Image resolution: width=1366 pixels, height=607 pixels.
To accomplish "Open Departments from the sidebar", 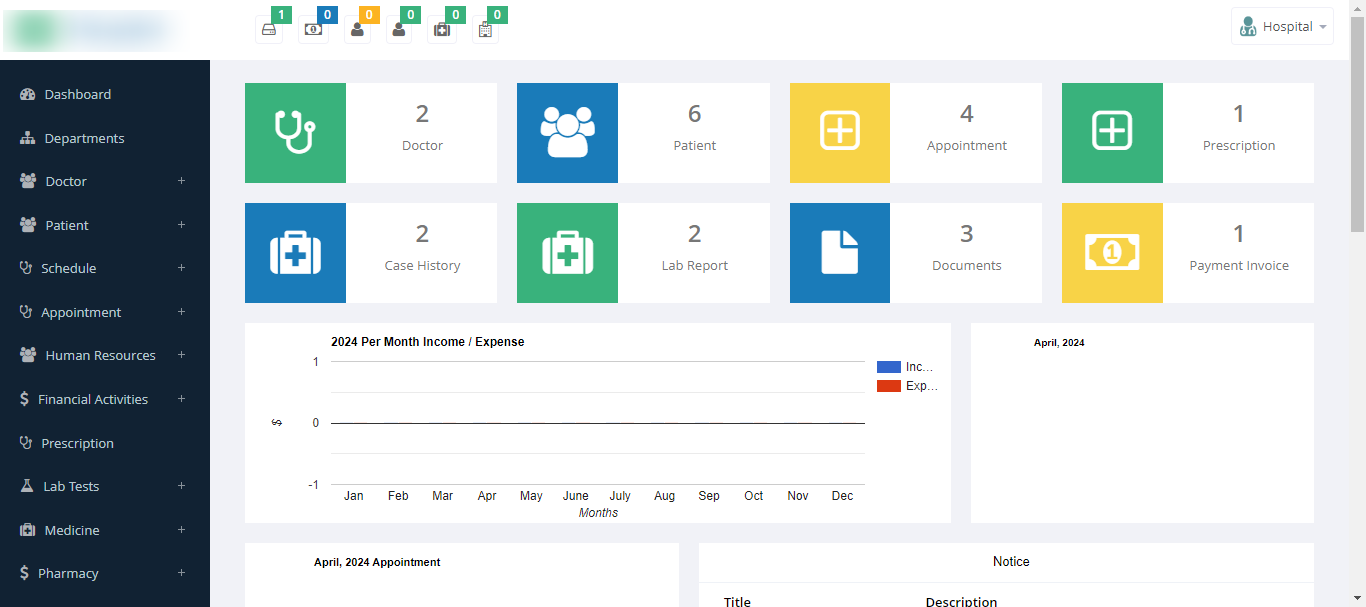I will tap(84, 138).
